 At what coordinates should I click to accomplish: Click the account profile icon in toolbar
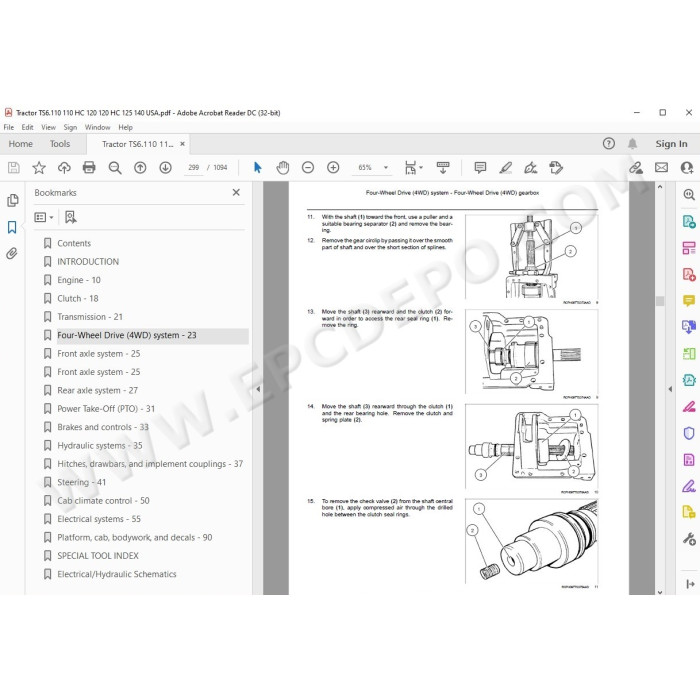(686, 168)
